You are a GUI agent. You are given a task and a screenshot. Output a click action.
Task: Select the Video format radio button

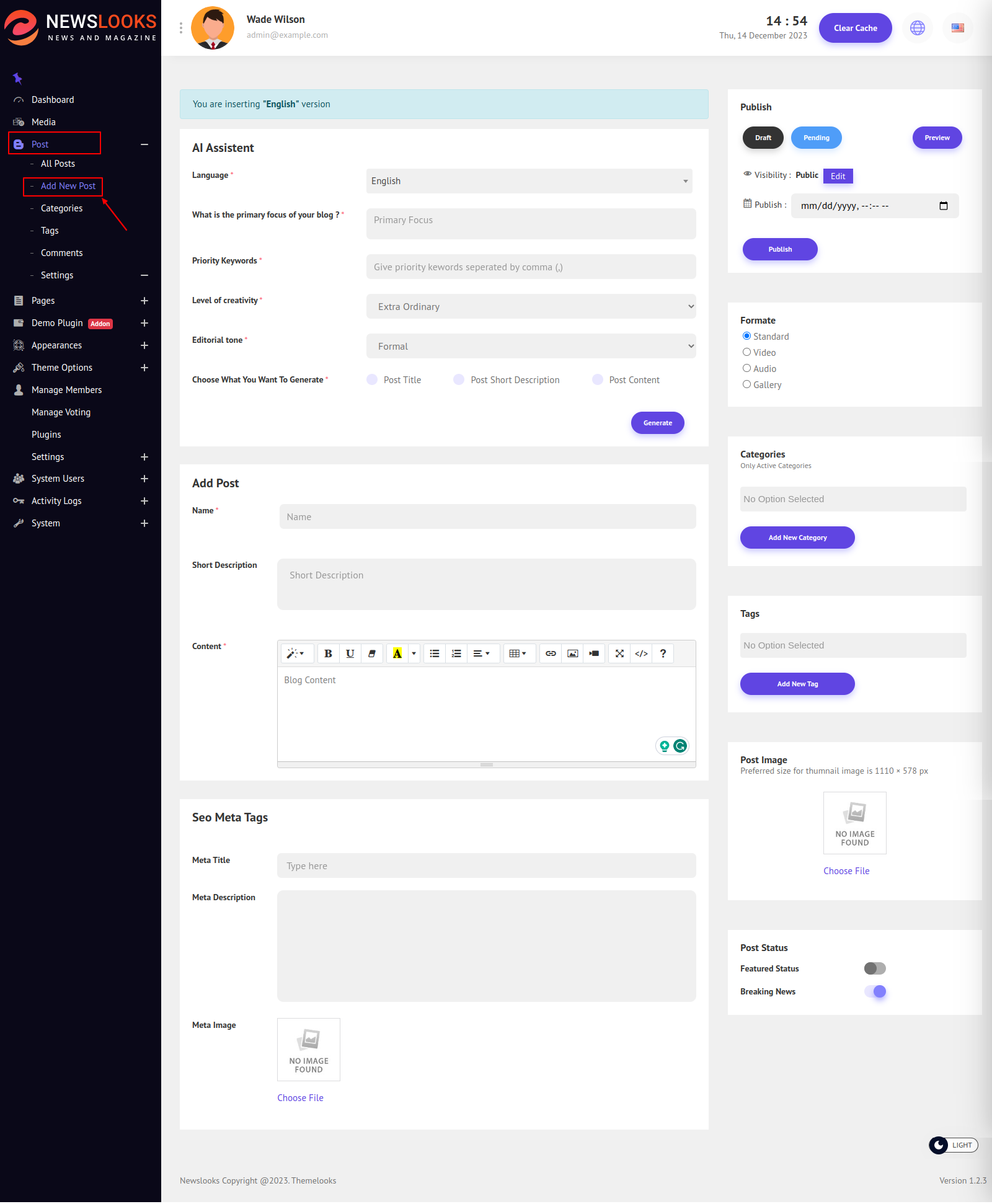point(746,352)
